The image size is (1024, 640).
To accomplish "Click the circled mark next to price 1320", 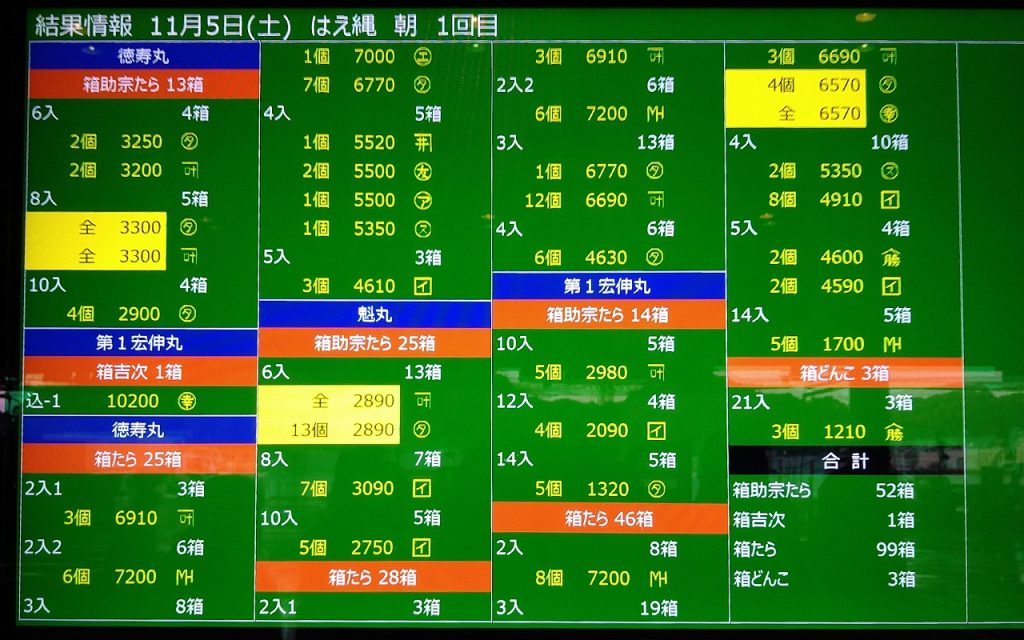I will point(656,489).
